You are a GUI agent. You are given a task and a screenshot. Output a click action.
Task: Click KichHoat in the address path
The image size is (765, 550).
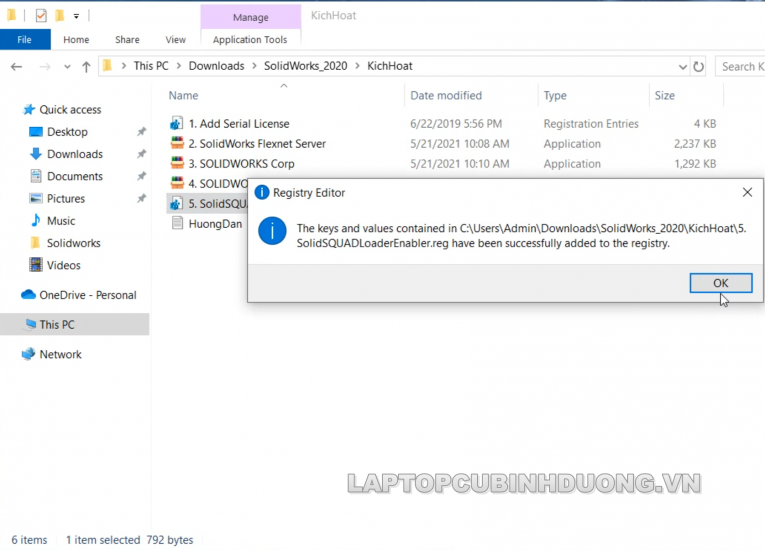click(390, 66)
